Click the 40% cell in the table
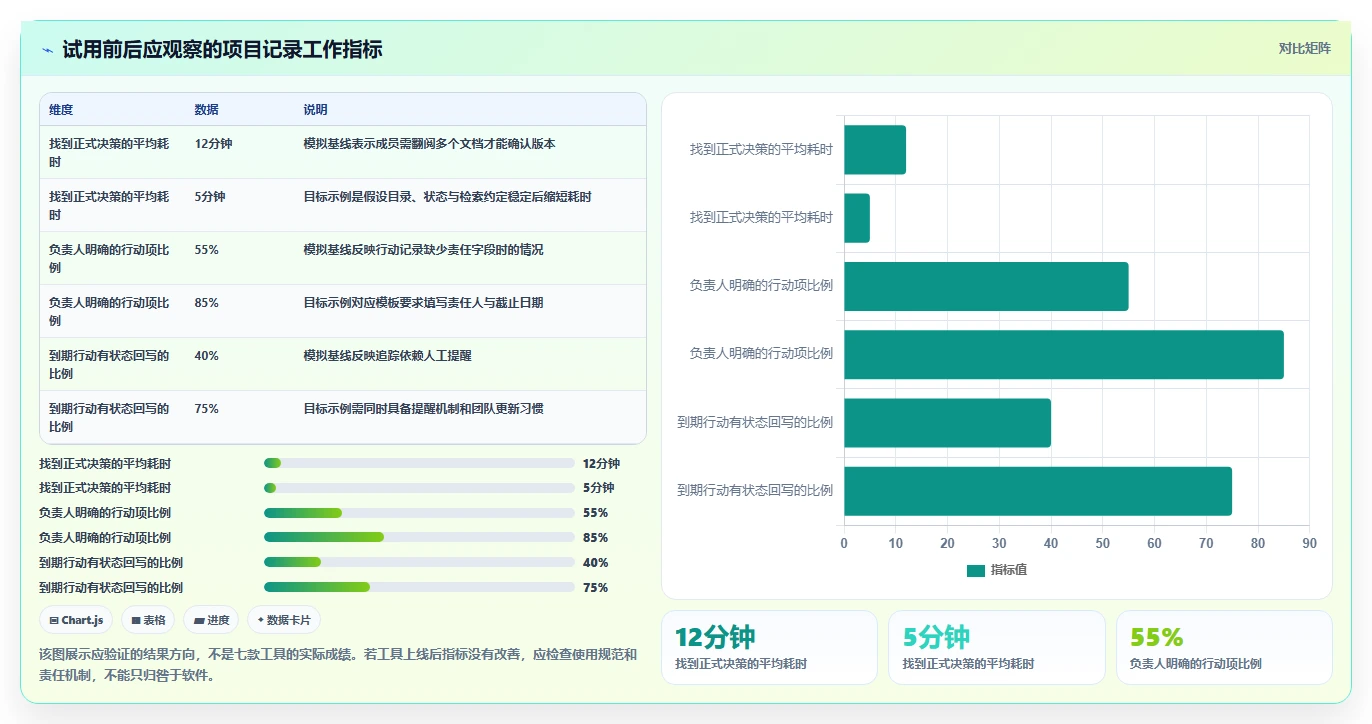The image size is (1372, 724). [x=206, y=356]
